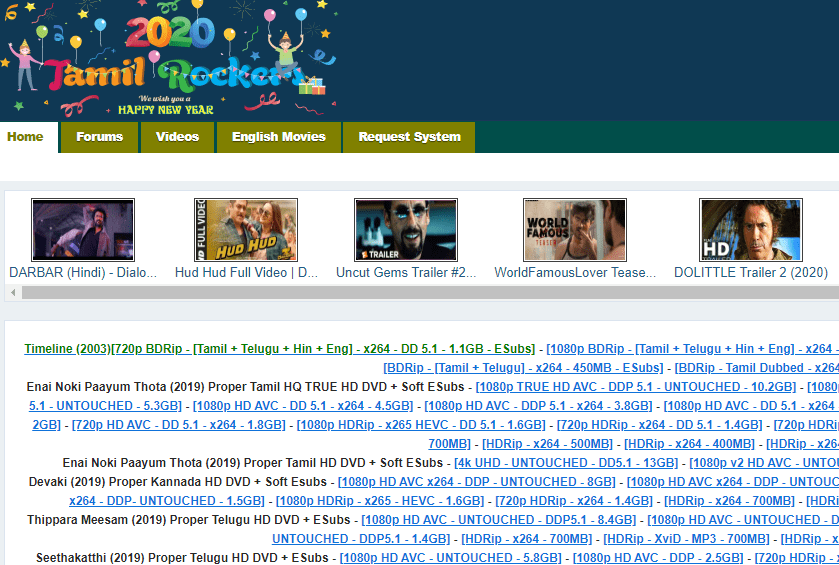
Task: Click Enai Noki Paayum Thota TRUE HD DVD text
Action: point(245,387)
